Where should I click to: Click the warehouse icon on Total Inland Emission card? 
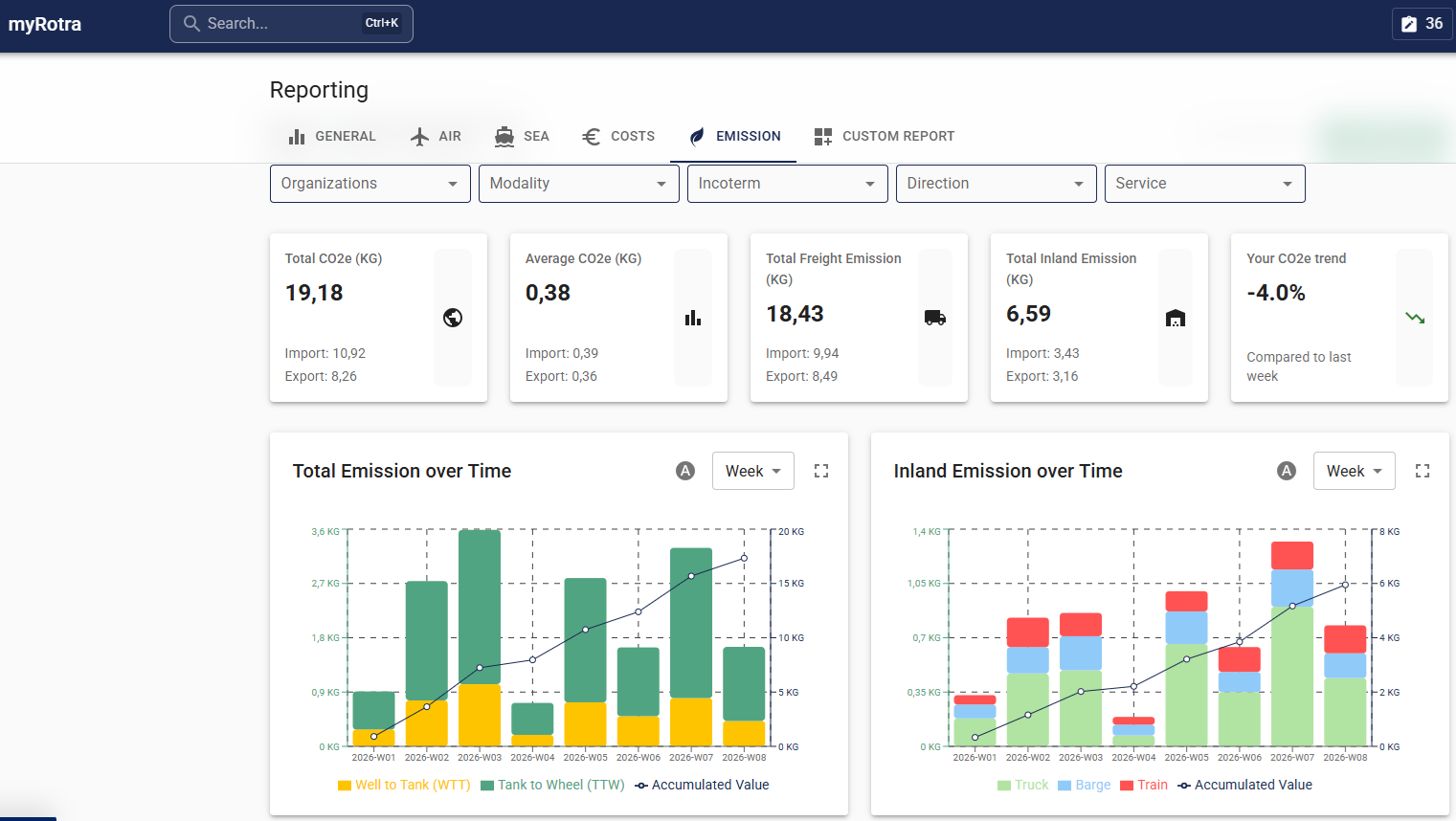coord(1176,317)
